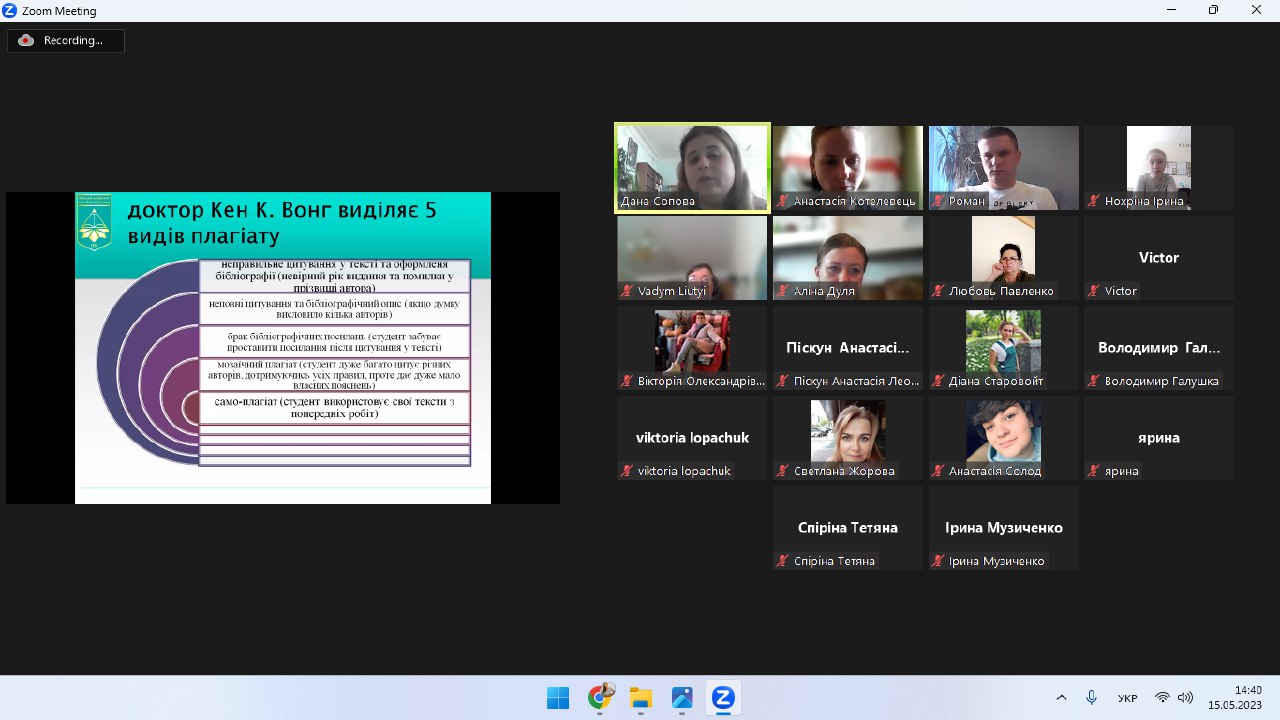Click the Zoom icon on the taskbar
This screenshot has height=720, width=1280.
click(723, 698)
